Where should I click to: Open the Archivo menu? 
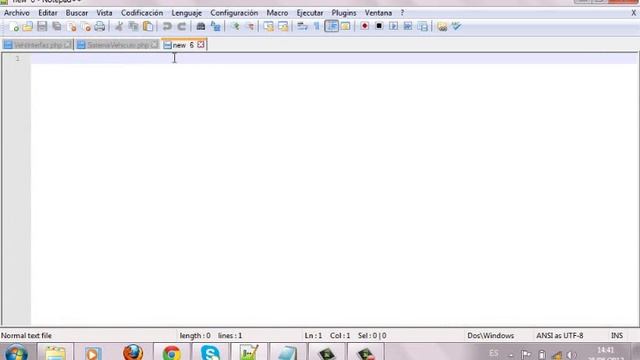pos(17,13)
